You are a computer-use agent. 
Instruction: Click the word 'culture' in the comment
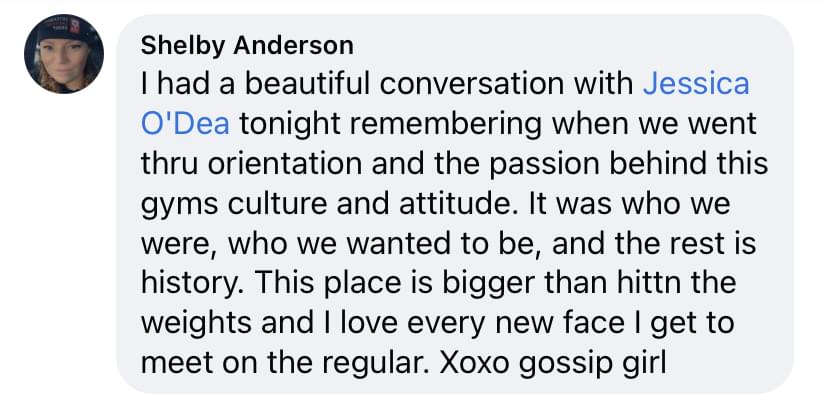click(277, 204)
